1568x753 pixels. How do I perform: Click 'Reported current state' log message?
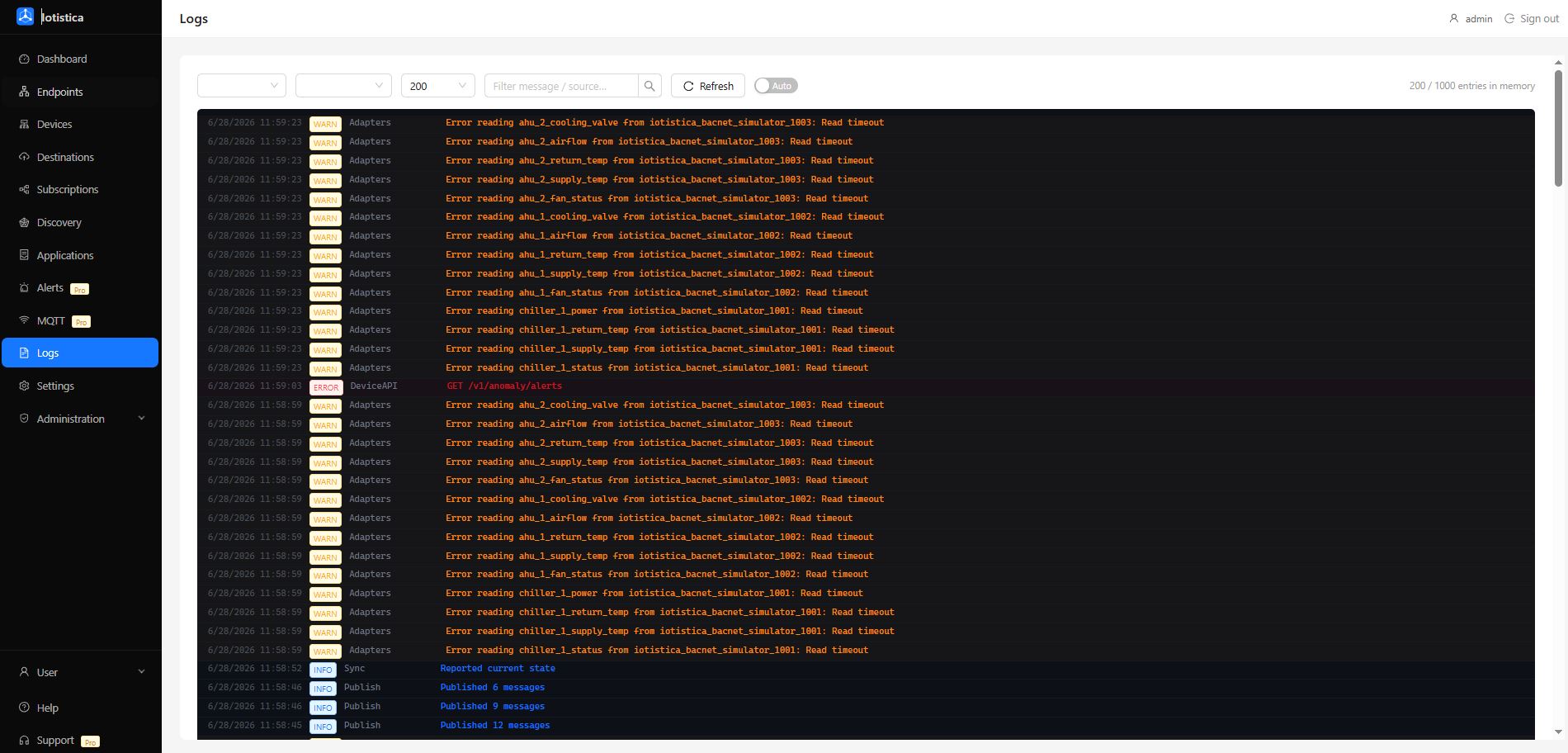498,668
